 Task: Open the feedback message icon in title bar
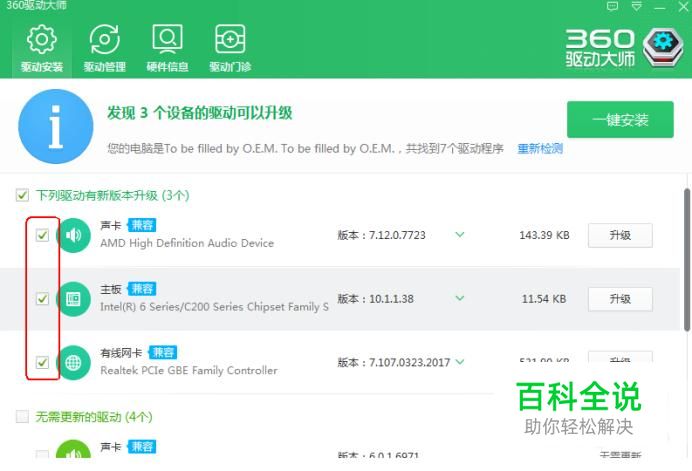(612, 6)
